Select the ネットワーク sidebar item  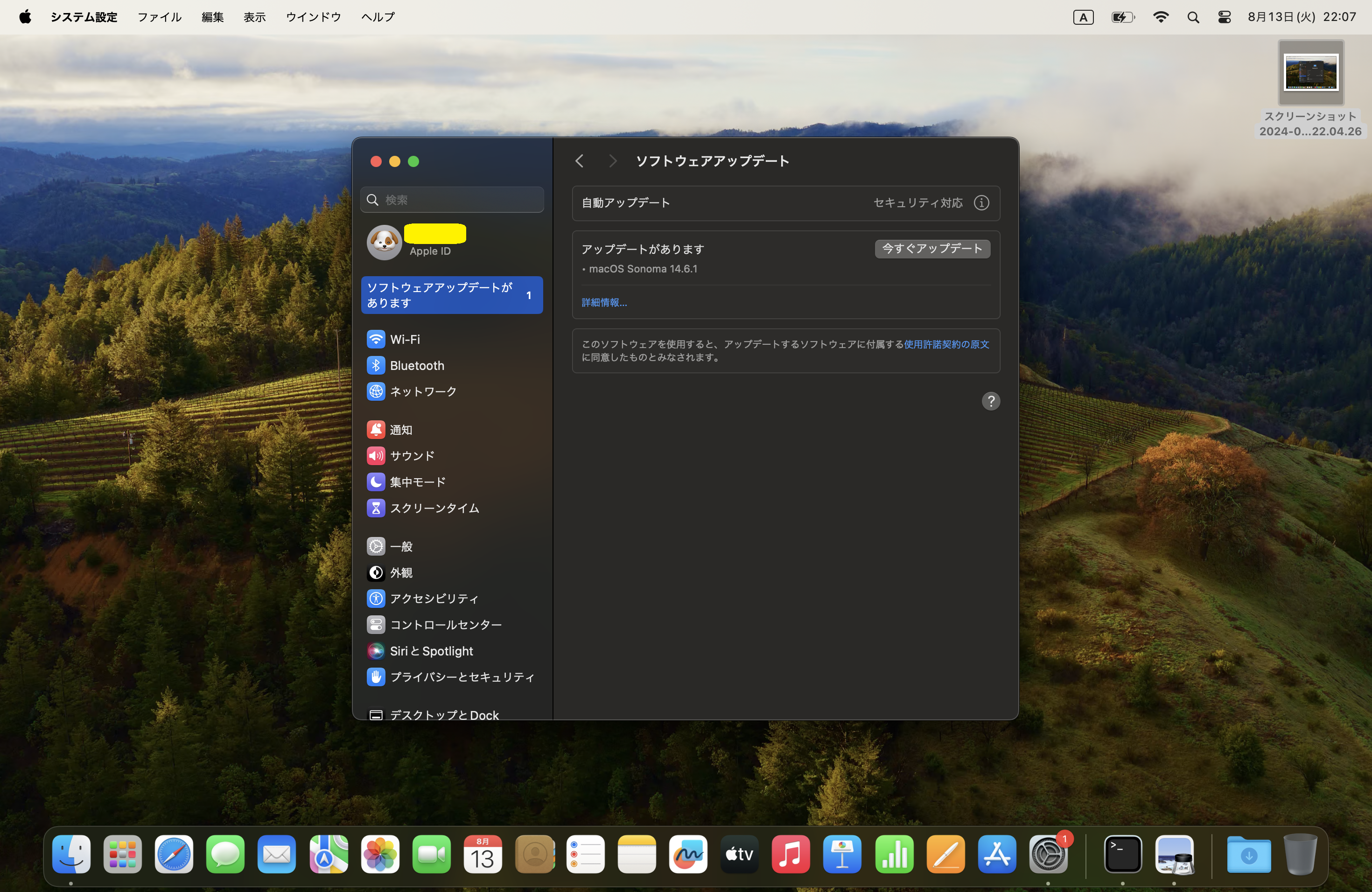click(x=422, y=391)
